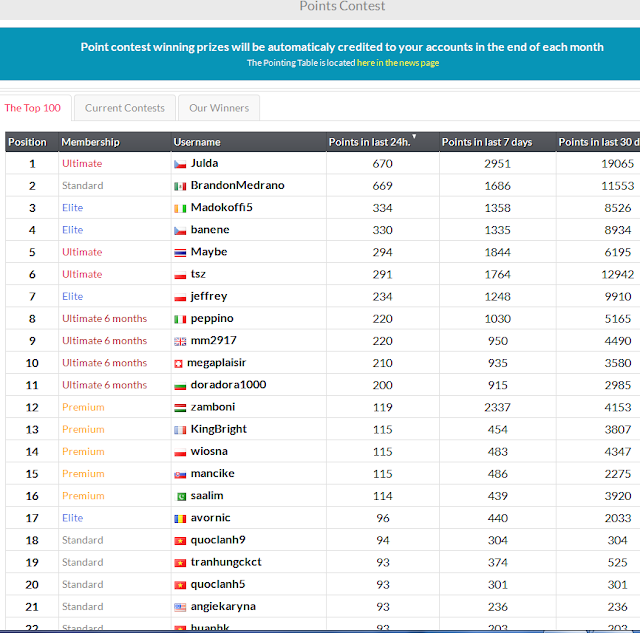Click the flag icon beside Julda
Viewport: 640px width, 633px height.
tap(180, 164)
